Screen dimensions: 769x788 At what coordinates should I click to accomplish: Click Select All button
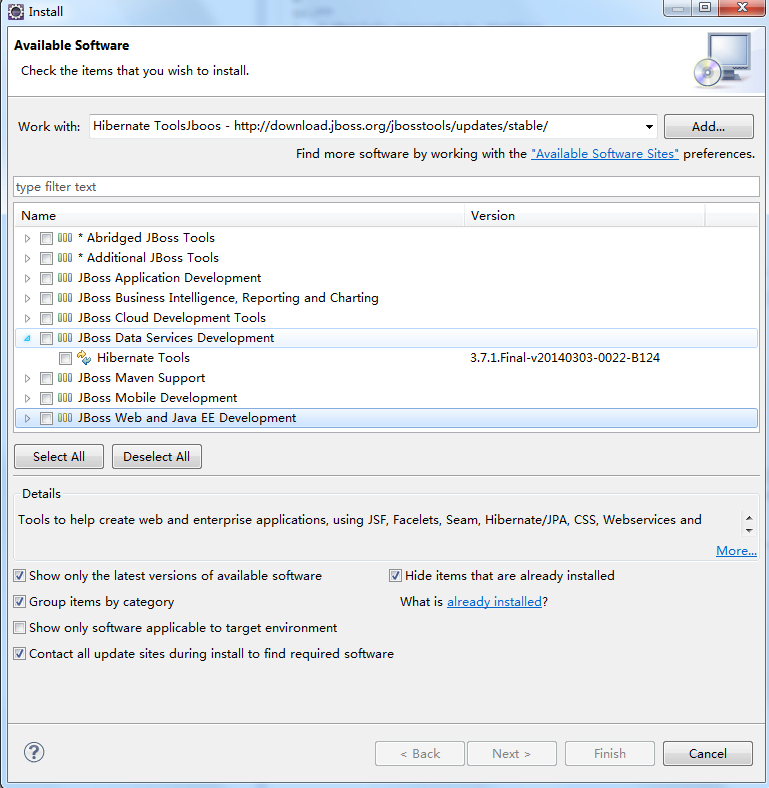[x=59, y=456]
